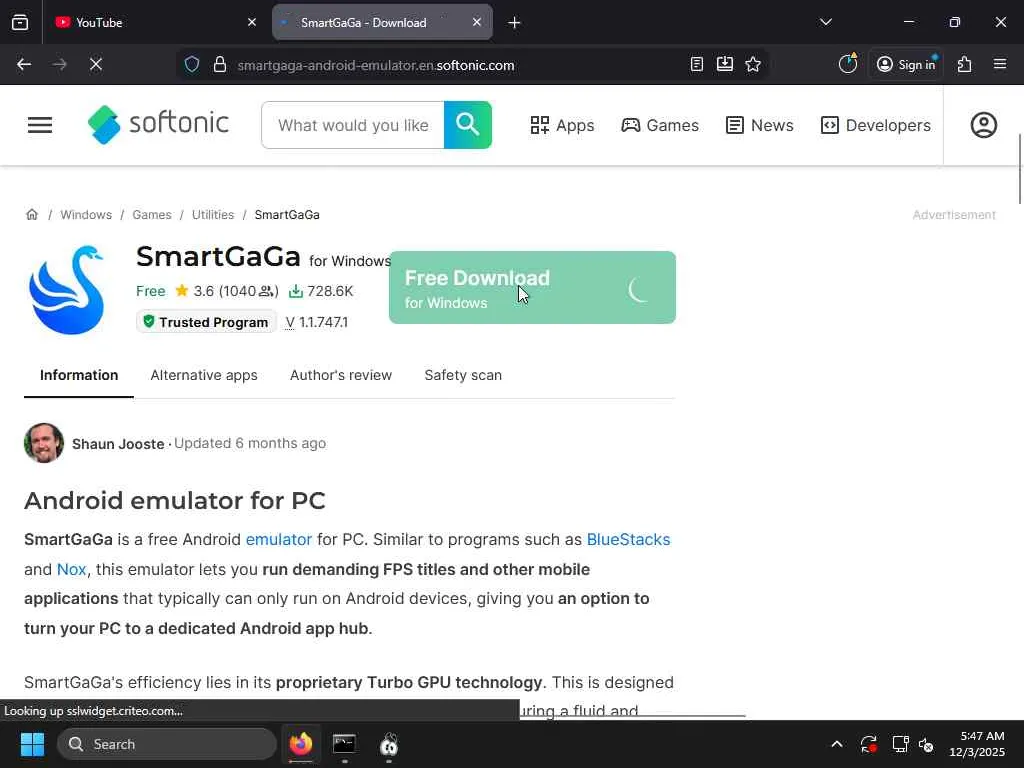
Task: Open the Developers section
Action: [x=876, y=125]
